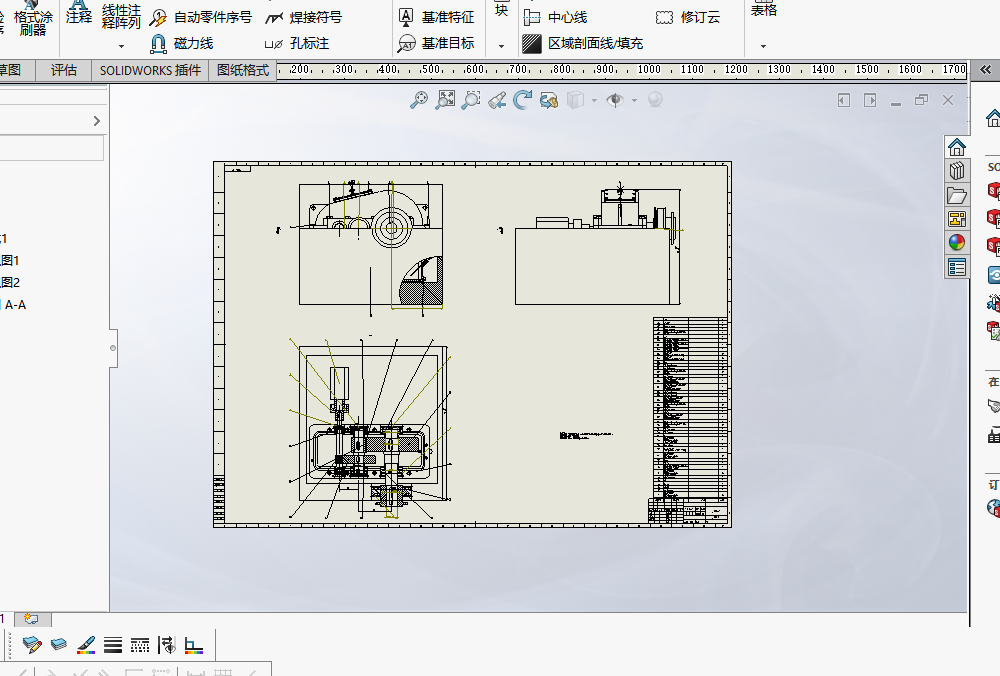1000x676 pixels.
Task: Switch to Sheet Format (图纸格式) tab
Action: click(243, 70)
